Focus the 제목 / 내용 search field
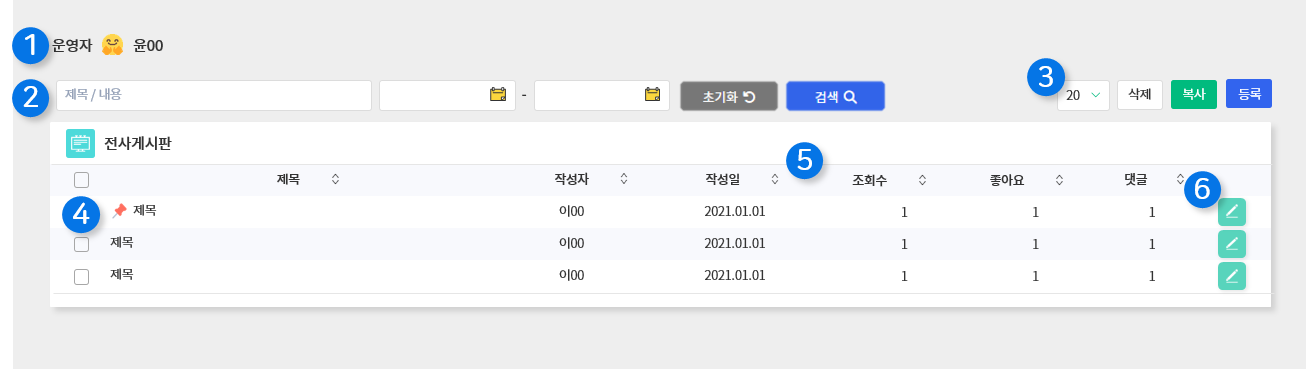 point(214,95)
